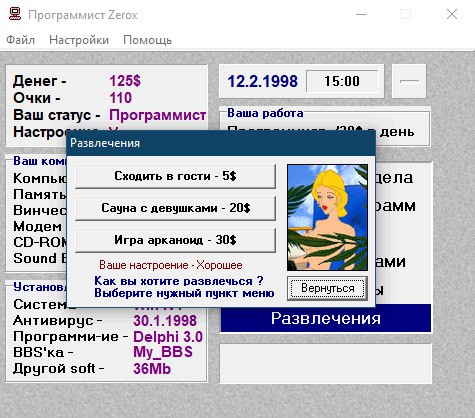Screen dimensions: 475x418
Task: Click the Выберите нужный пункт меню text
Action: [x=184, y=293]
